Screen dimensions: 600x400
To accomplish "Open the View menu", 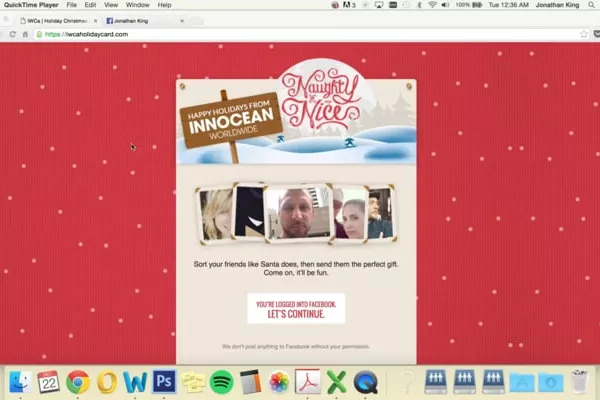I will (x=111, y=5).
